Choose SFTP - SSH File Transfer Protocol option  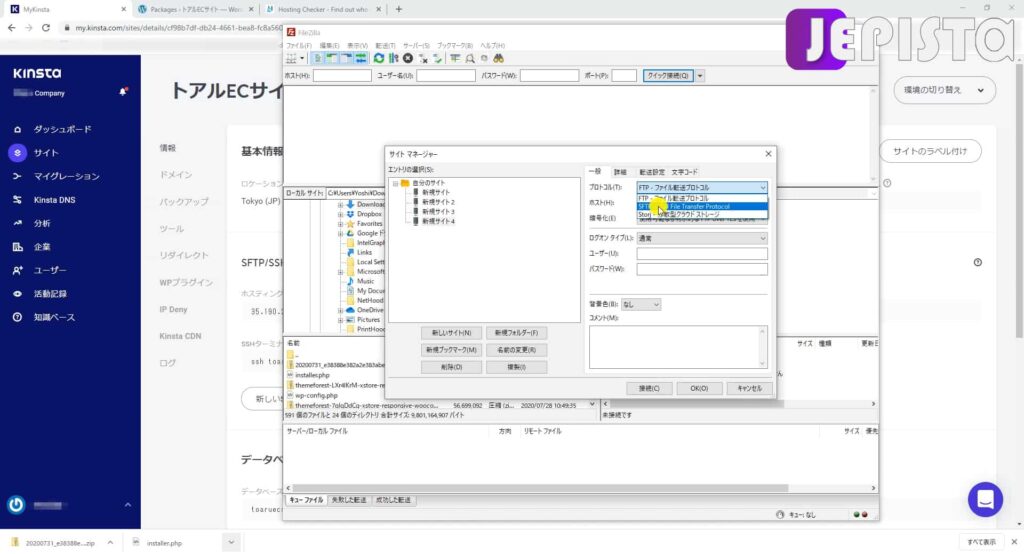701,206
